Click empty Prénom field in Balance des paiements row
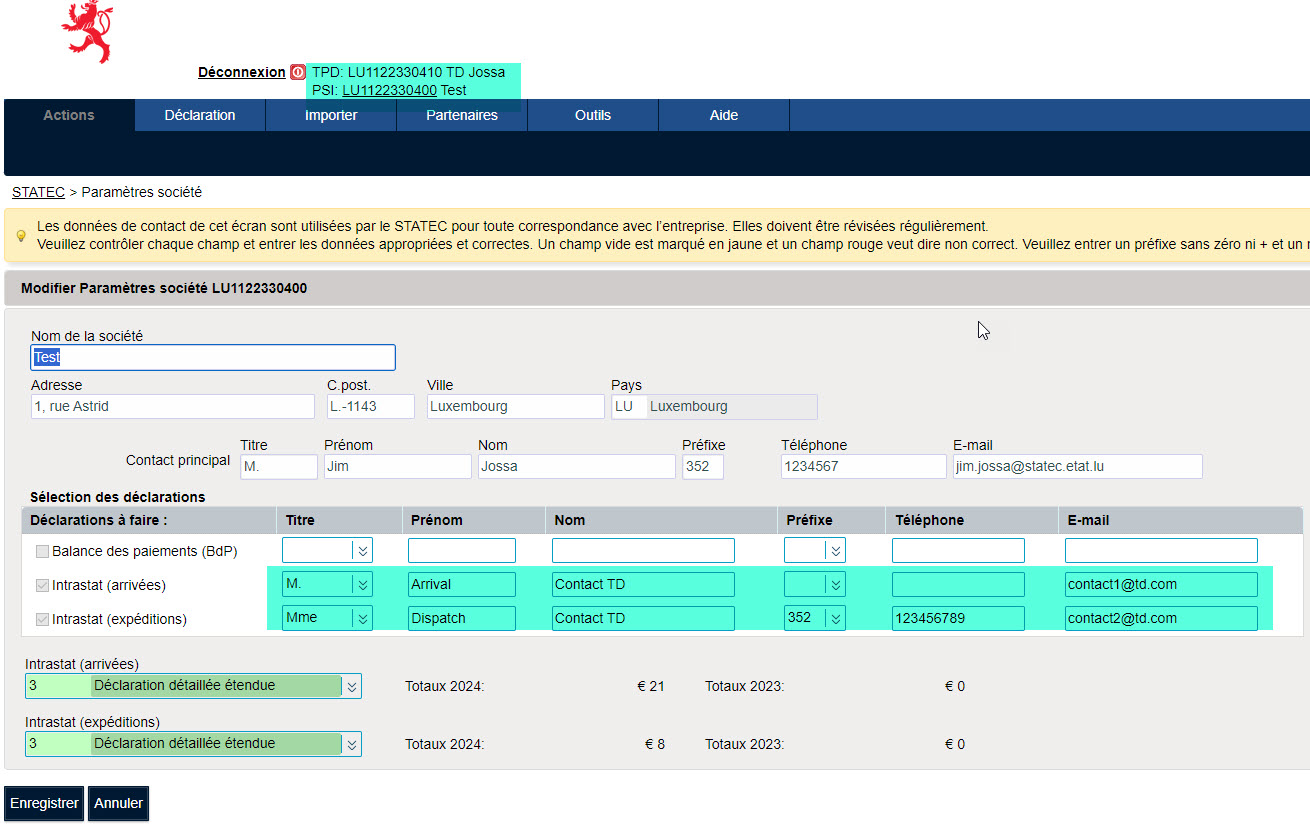 (462, 550)
